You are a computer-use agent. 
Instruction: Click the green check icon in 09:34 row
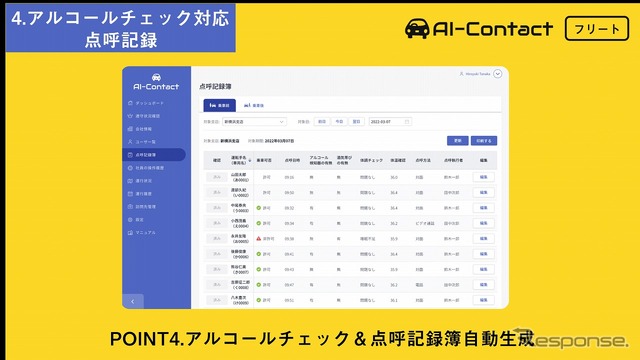coord(258,223)
